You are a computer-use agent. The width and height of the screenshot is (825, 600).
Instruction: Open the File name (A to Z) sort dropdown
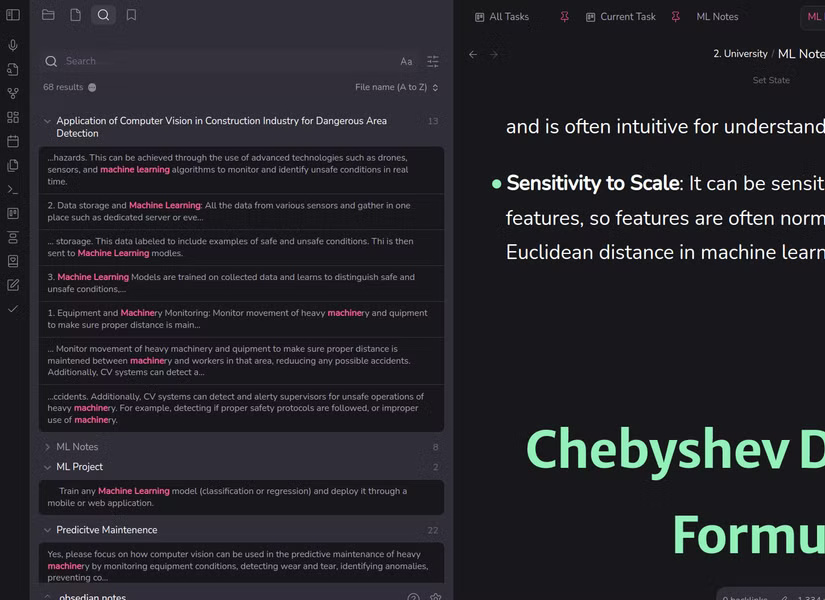[395, 87]
